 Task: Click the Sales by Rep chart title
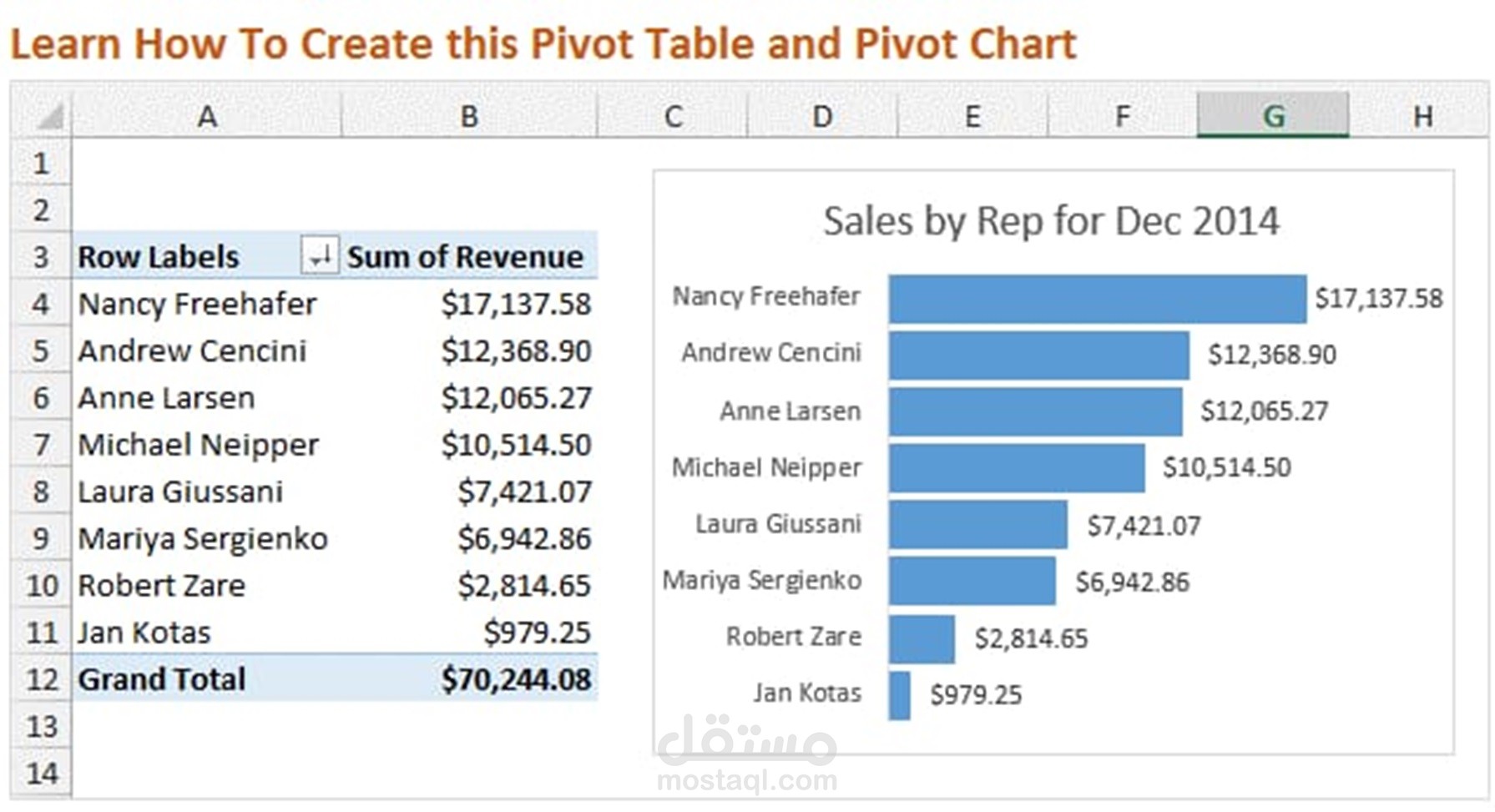click(1050, 222)
